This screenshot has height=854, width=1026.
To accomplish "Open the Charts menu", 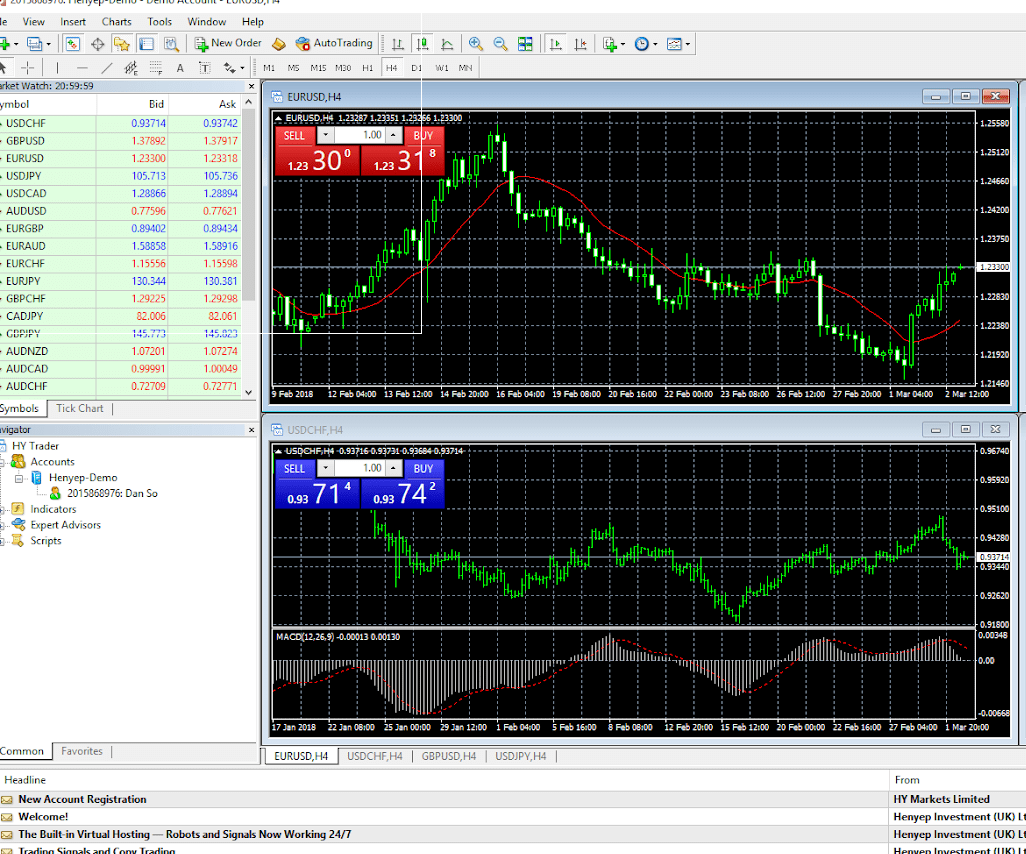I will click(x=116, y=22).
